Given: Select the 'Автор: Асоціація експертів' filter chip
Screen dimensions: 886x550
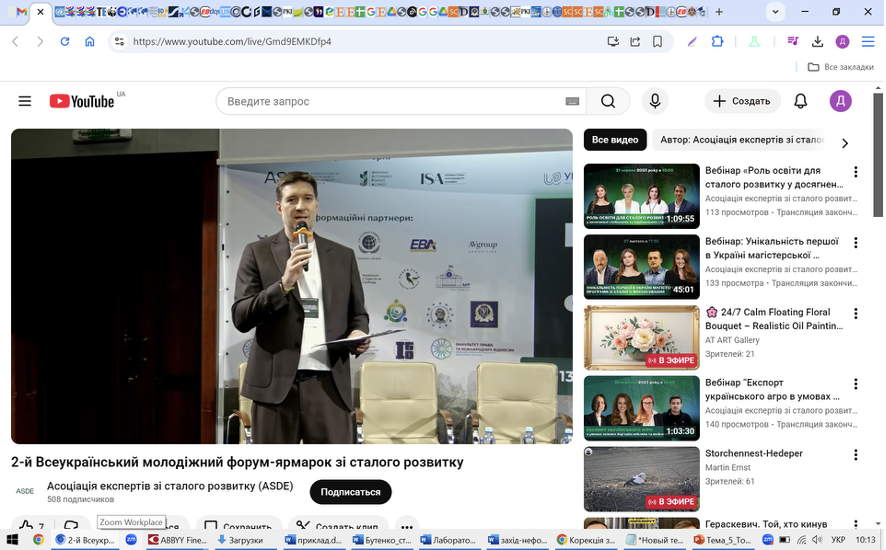Looking at the screenshot, I should point(742,140).
